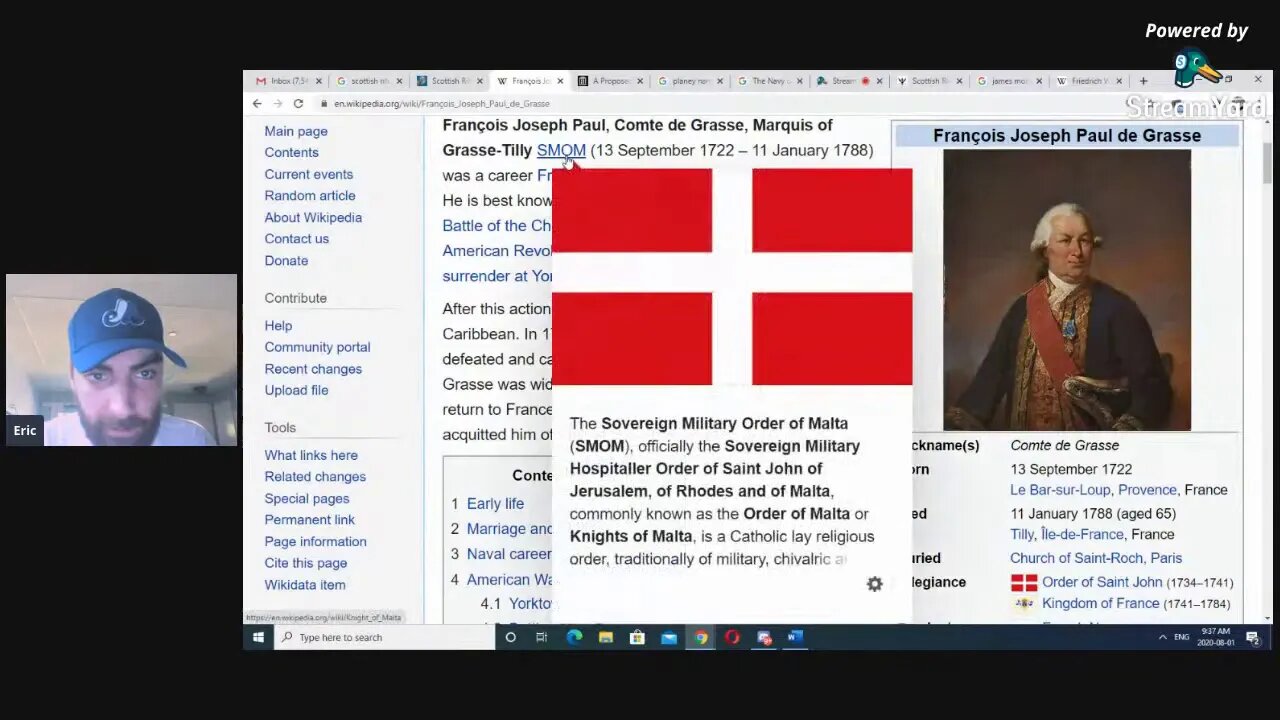The height and width of the screenshot is (720, 1280).
Task: Click the ENG language indicator
Action: pos(1181,637)
